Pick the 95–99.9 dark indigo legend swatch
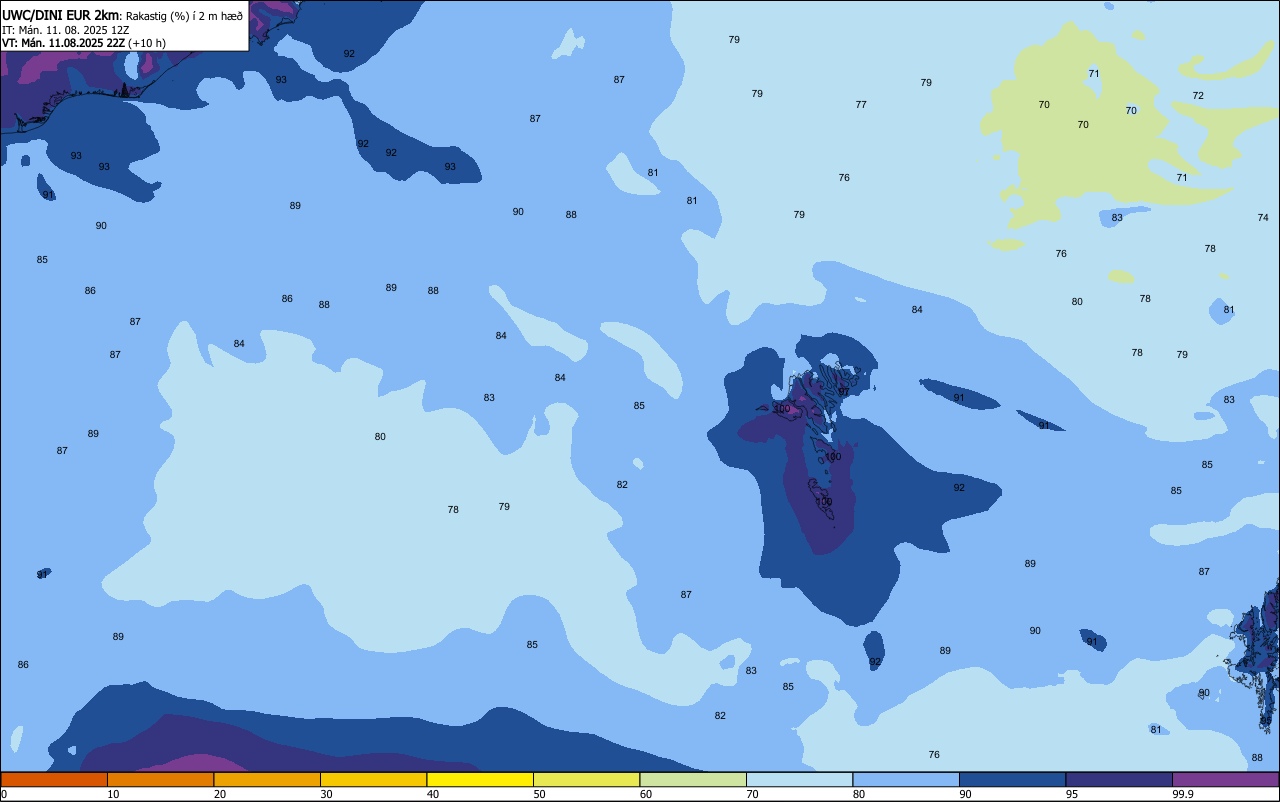 click(1119, 779)
